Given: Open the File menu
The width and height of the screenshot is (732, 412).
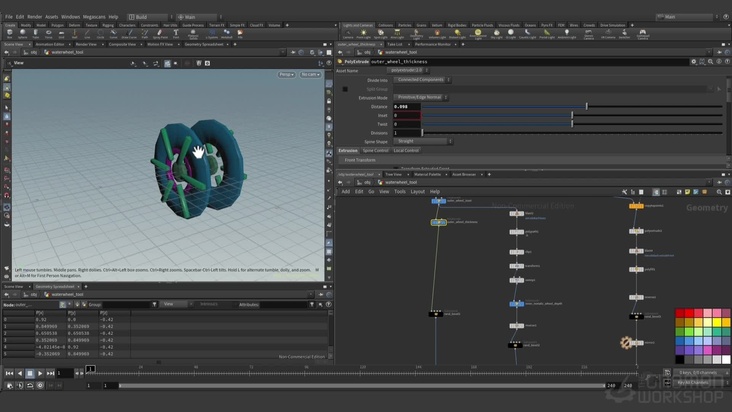Looking at the screenshot, I should tap(9, 17).
